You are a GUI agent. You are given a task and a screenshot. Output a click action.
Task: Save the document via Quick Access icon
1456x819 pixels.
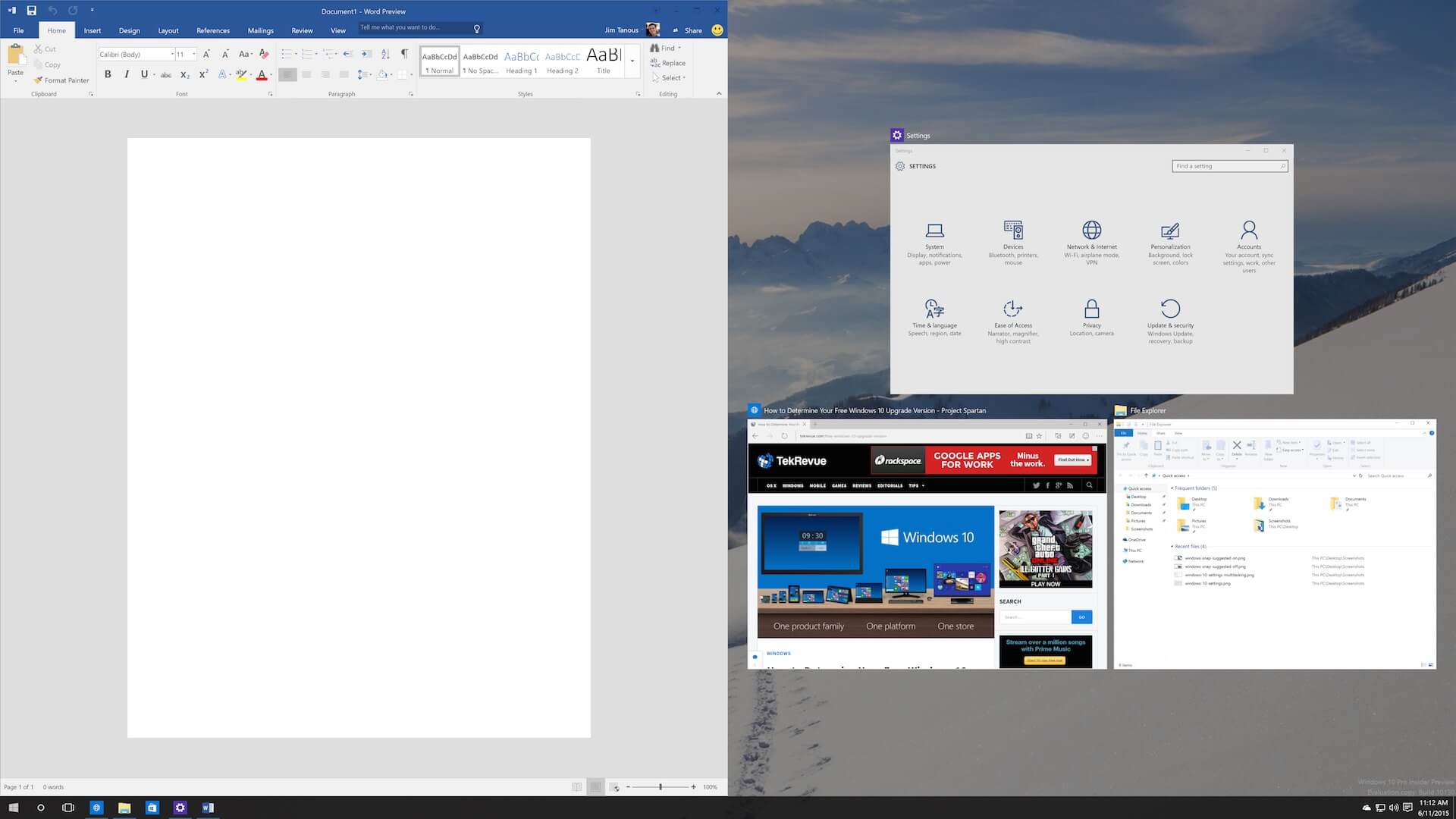(x=31, y=11)
